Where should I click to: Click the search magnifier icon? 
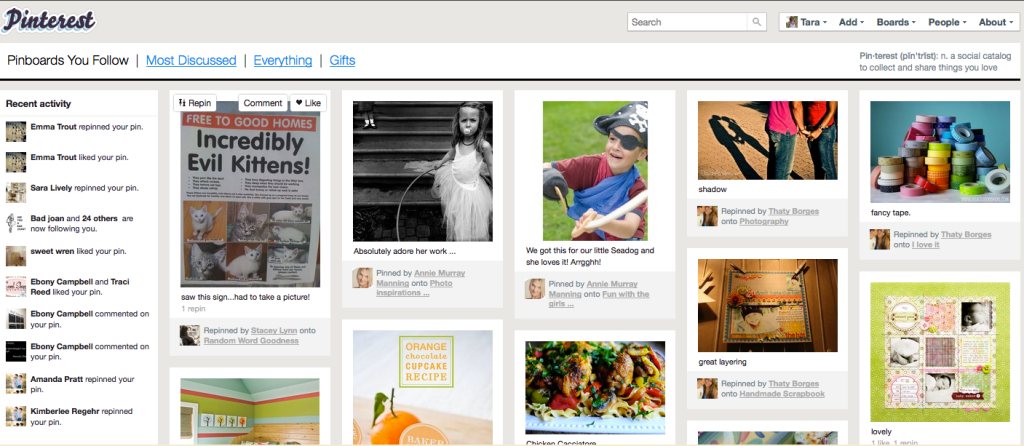point(756,22)
